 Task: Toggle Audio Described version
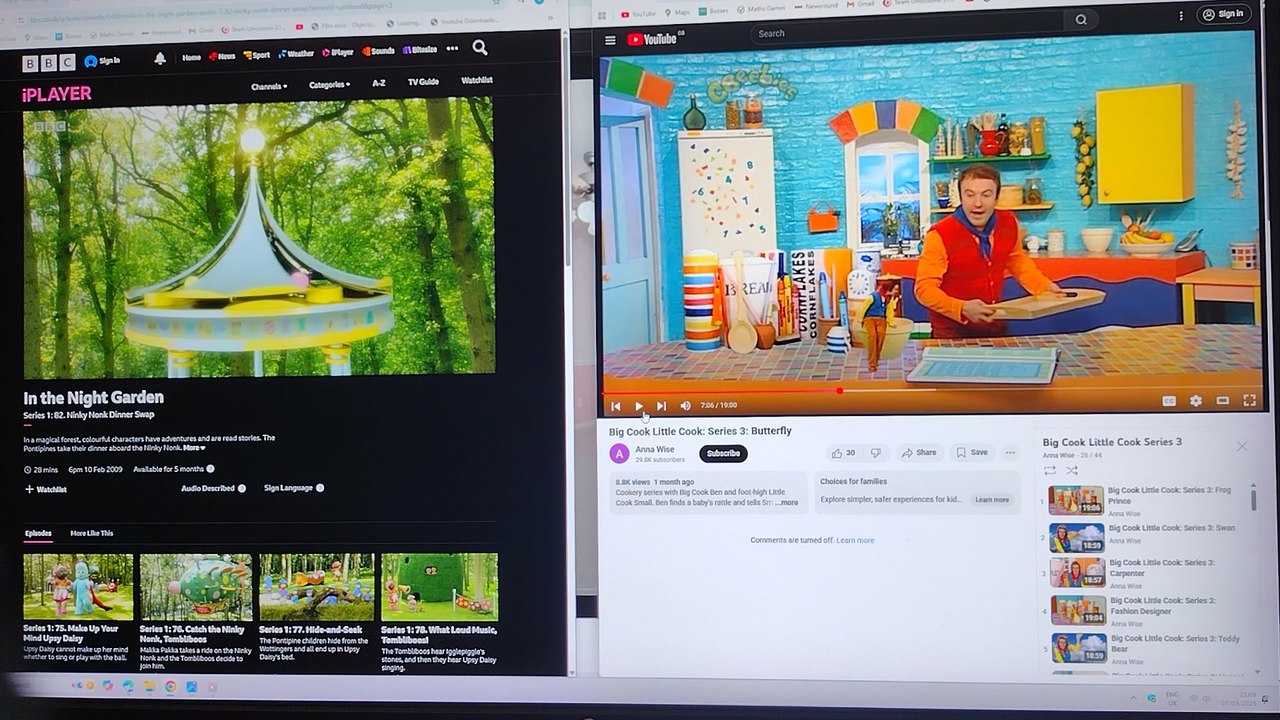pos(213,488)
